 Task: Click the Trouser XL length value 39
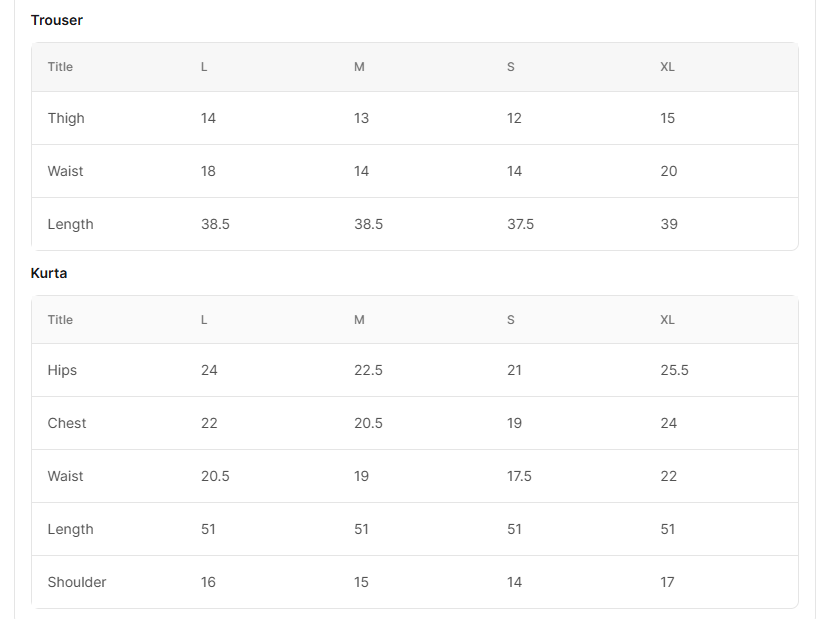(669, 224)
